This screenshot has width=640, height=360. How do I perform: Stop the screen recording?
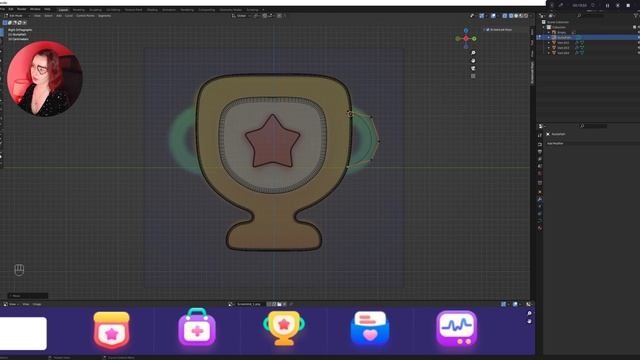628,5
